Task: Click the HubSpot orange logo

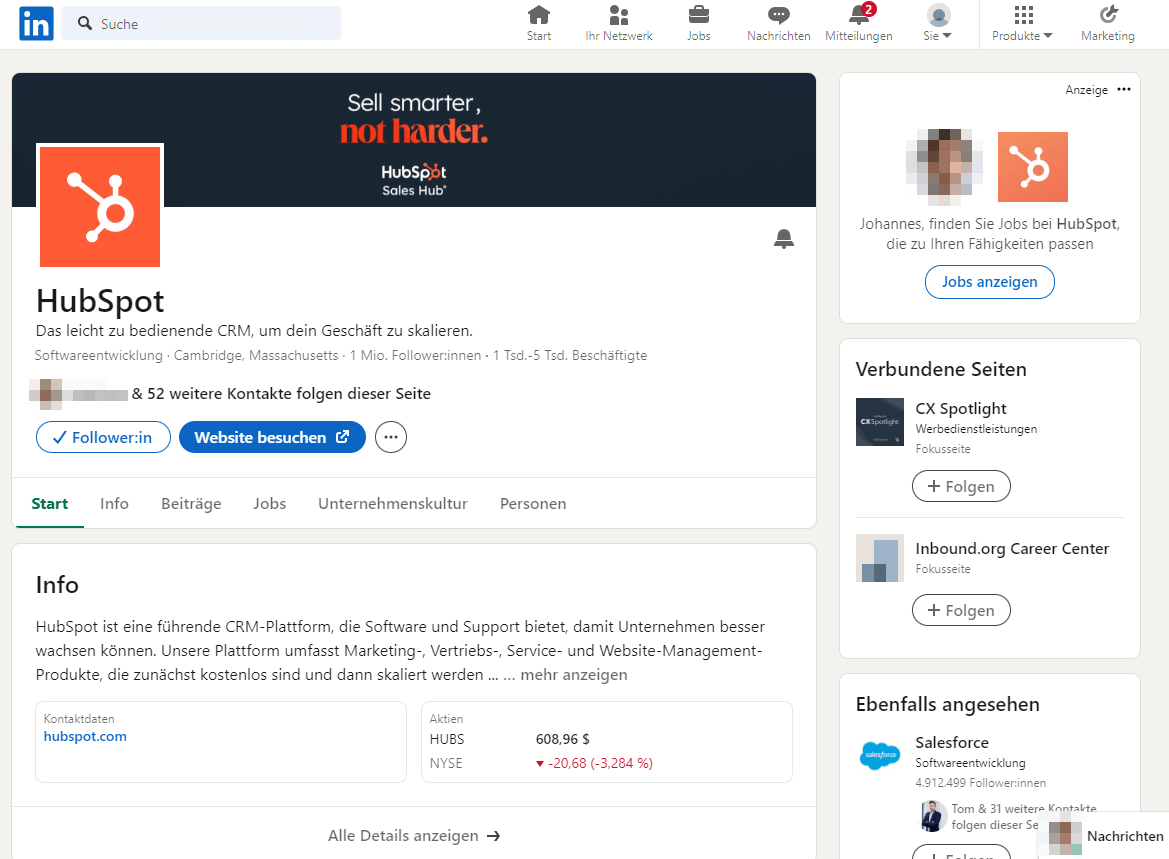Action: point(100,207)
